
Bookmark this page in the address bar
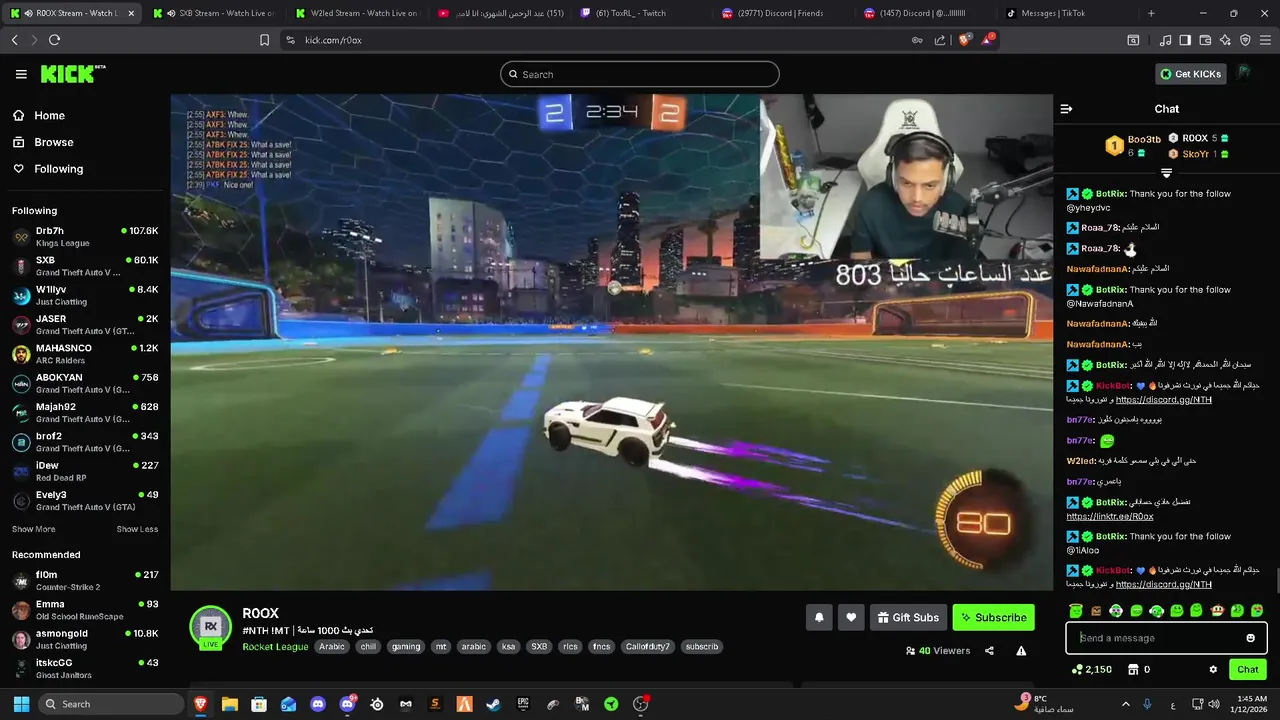pyautogui.click(x=264, y=40)
